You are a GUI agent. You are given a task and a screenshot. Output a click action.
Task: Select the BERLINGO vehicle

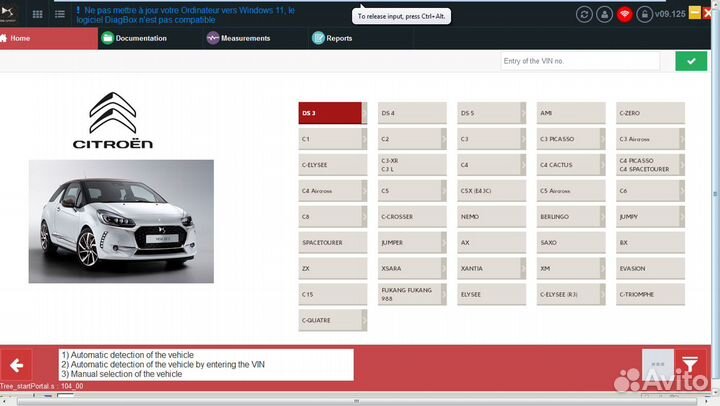(570, 216)
